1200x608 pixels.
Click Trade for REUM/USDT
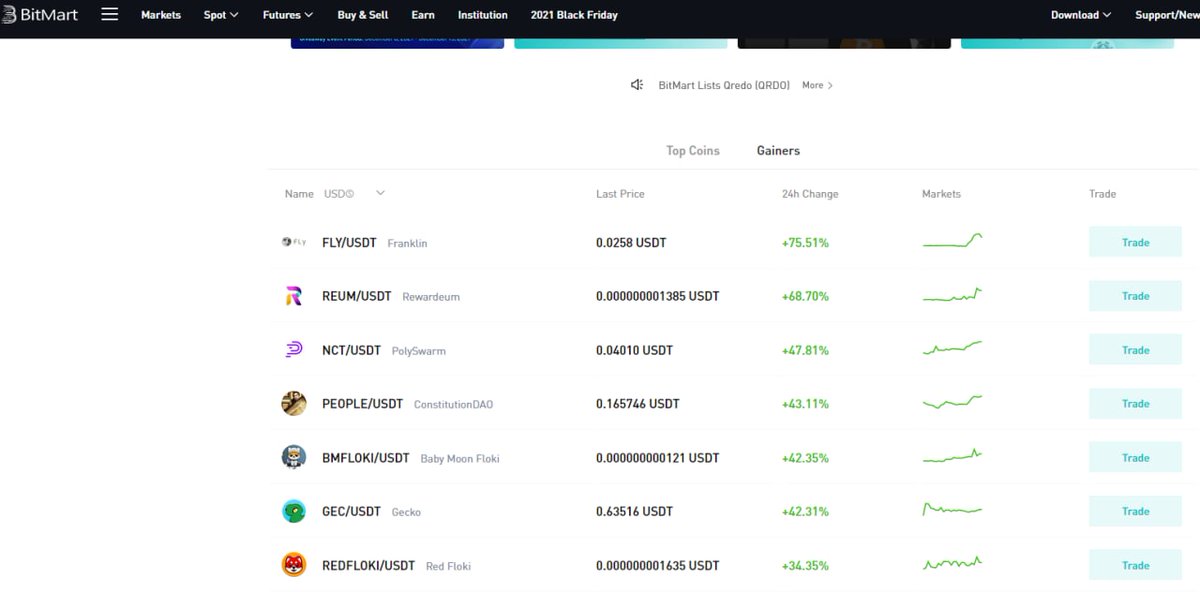tap(1135, 296)
